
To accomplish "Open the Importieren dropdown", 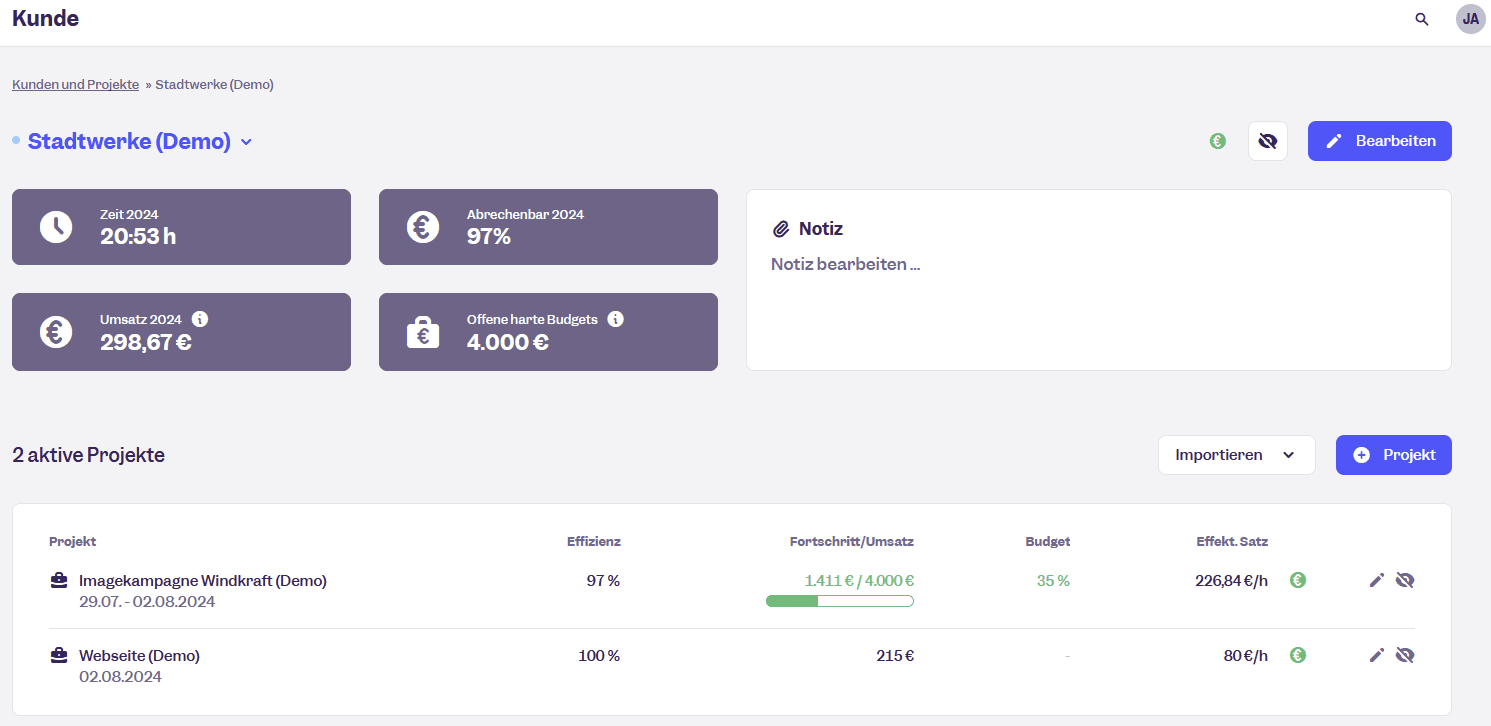I will tap(1236, 455).
